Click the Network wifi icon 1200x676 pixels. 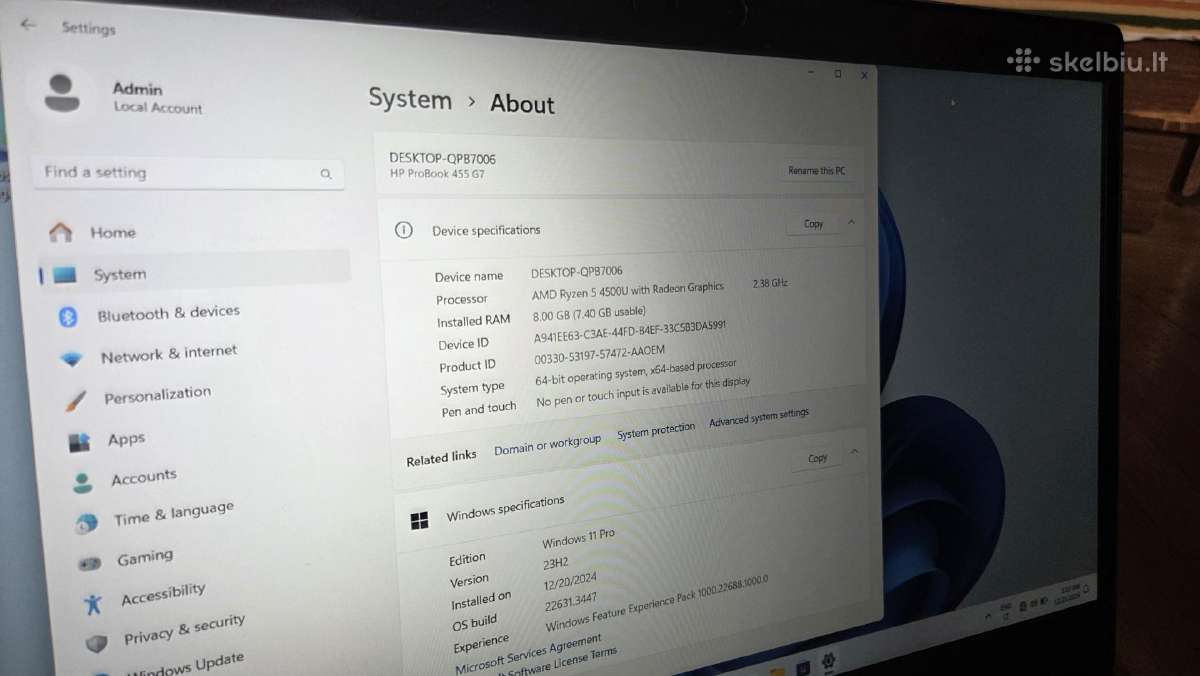(x=72, y=359)
